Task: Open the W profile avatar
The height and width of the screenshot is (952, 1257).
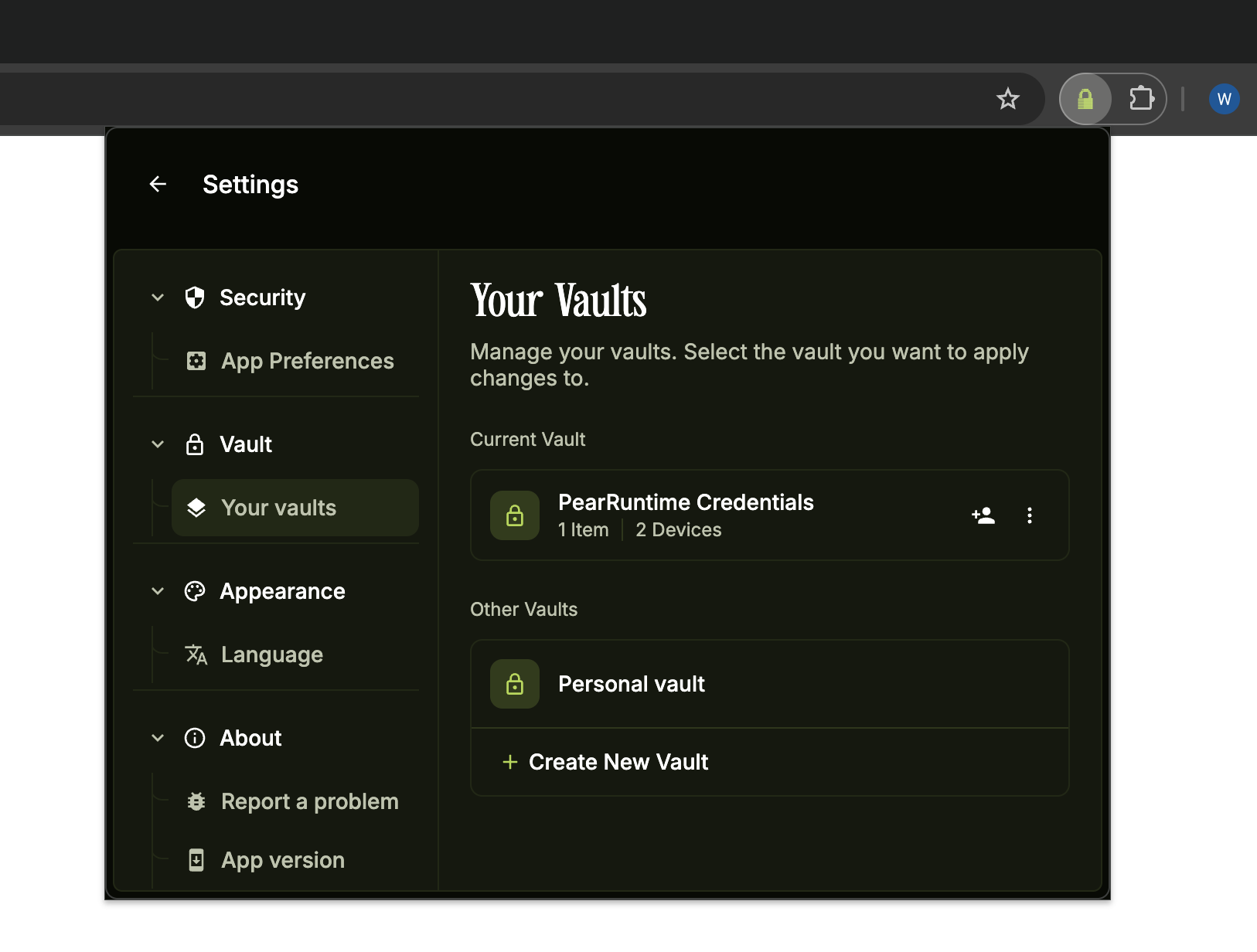Action: [1224, 99]
